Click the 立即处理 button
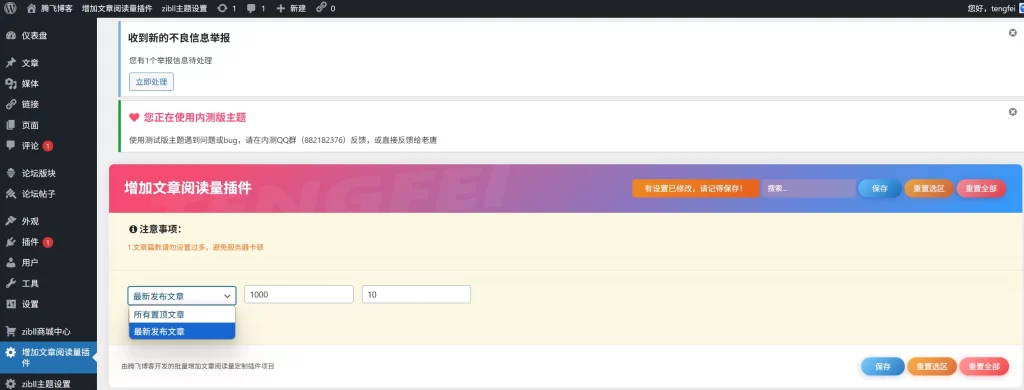This screenshot has height=390, width=1024. (152, 82)
